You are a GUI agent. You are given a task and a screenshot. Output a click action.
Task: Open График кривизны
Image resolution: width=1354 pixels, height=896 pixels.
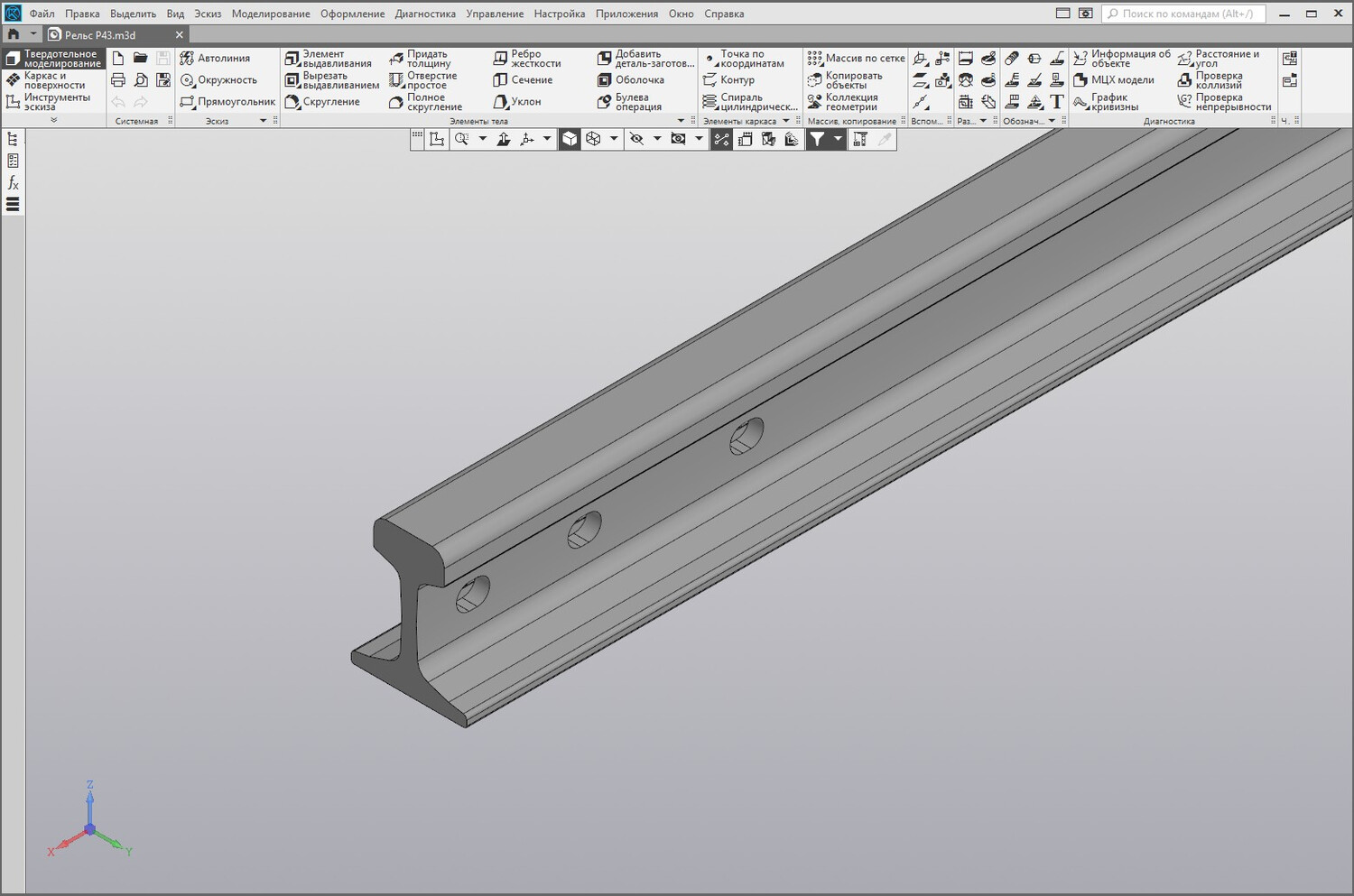[1106, 102]
